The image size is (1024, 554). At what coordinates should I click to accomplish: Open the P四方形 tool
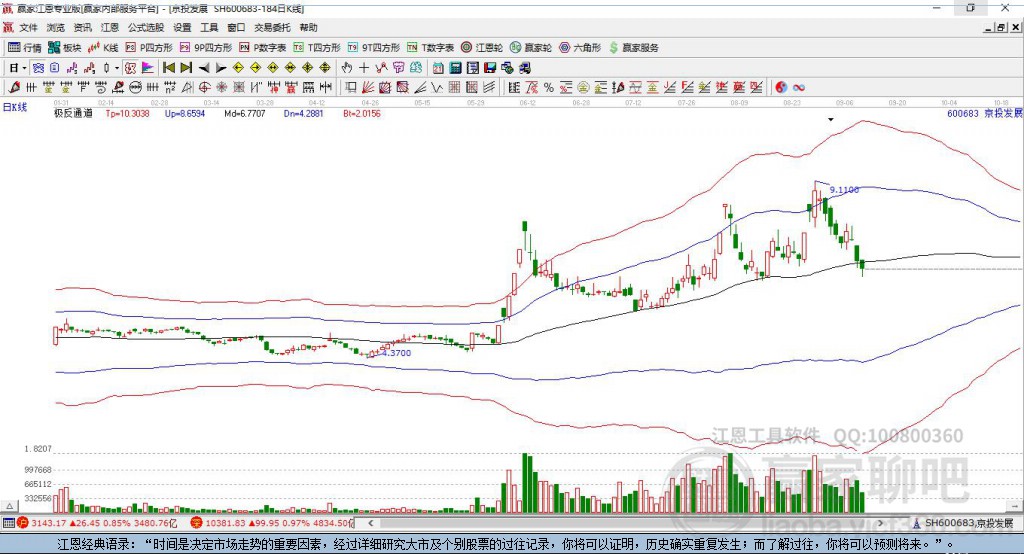149,48
